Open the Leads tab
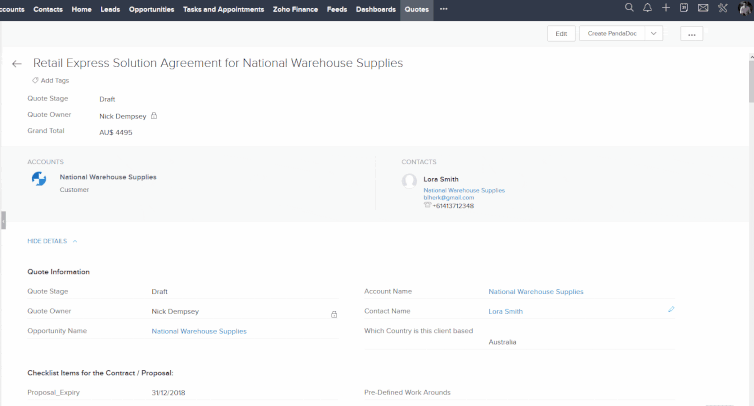754x406 pixels. pyautogui.click(x=110, y=9)
